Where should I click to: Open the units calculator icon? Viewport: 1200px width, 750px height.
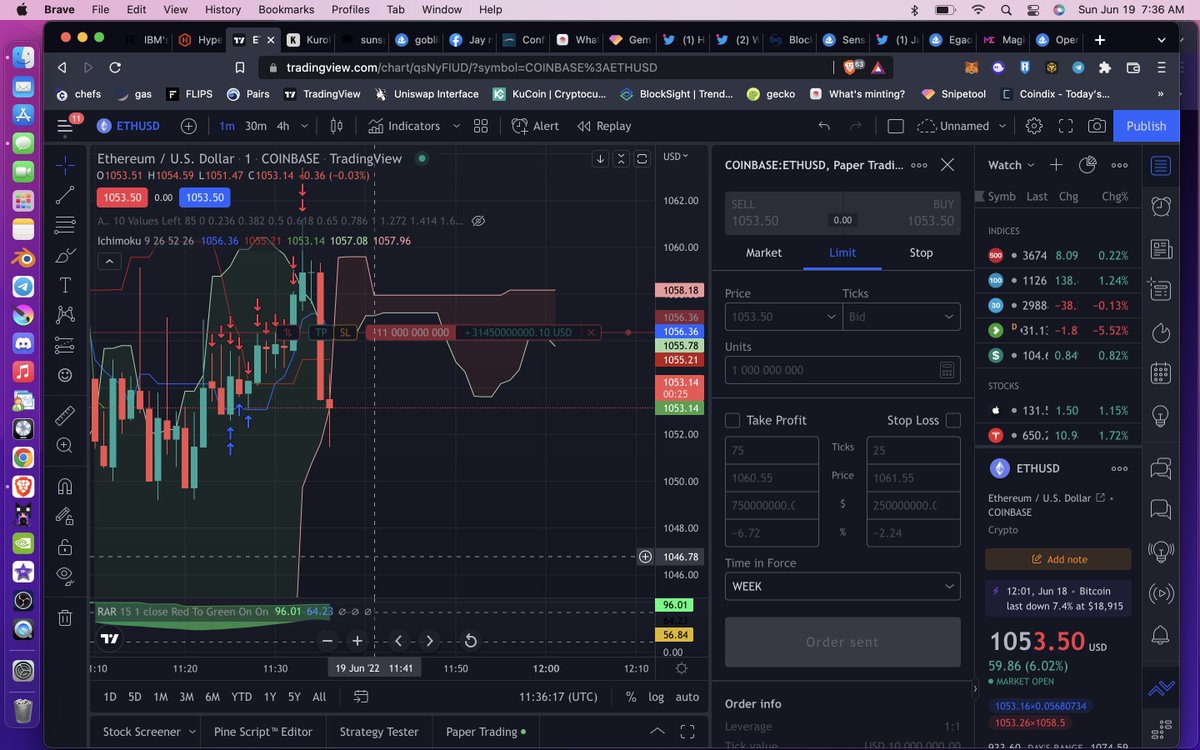tap(947, 370)
